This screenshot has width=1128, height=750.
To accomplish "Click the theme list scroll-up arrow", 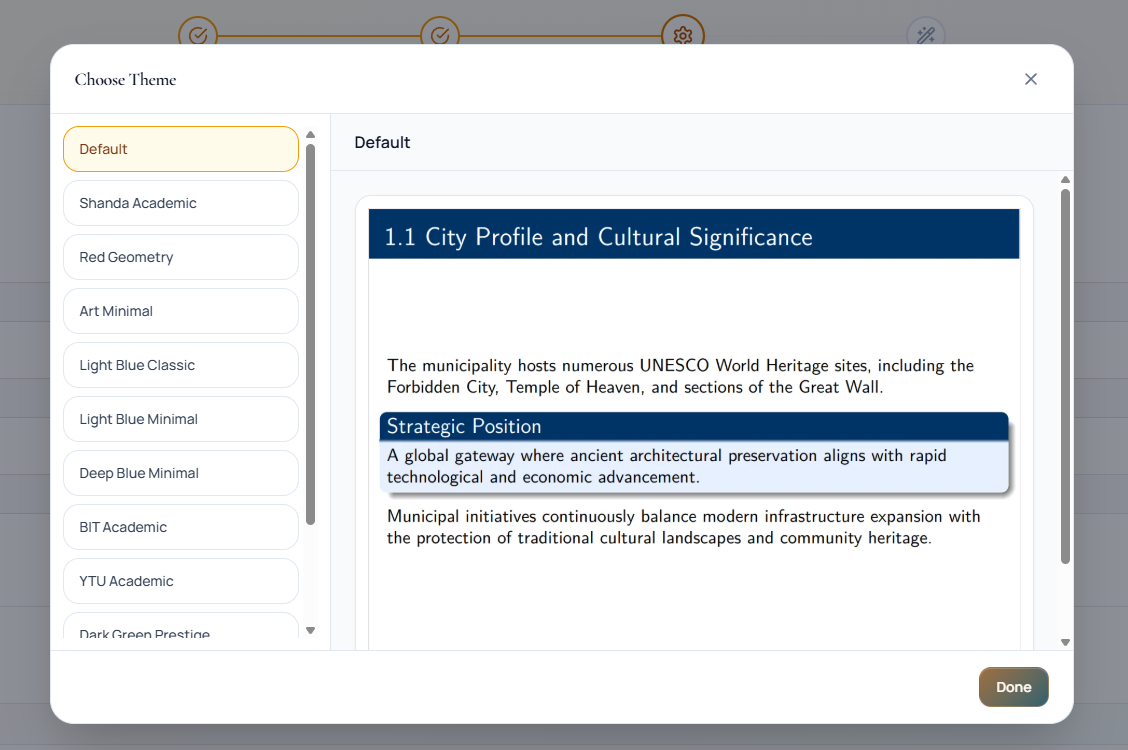I will [310, 135].
